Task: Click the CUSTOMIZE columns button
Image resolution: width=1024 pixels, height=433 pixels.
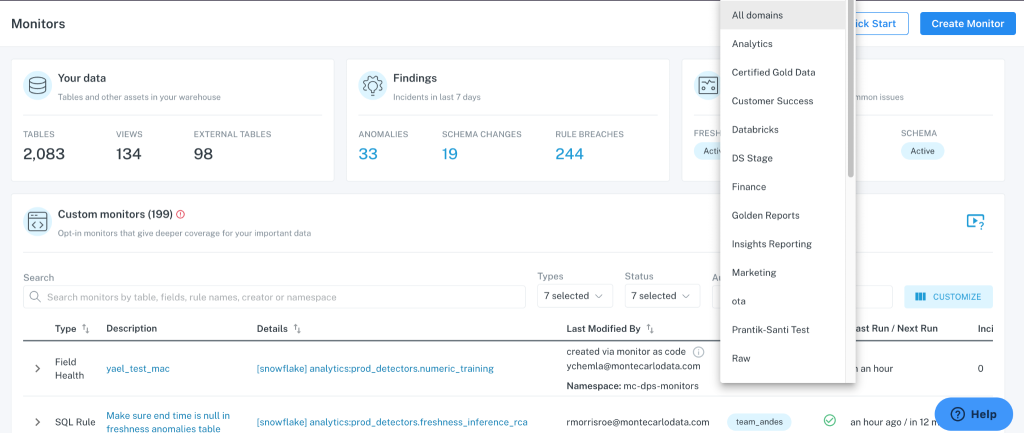Action: pyautogui.click(x=948, y=297)
